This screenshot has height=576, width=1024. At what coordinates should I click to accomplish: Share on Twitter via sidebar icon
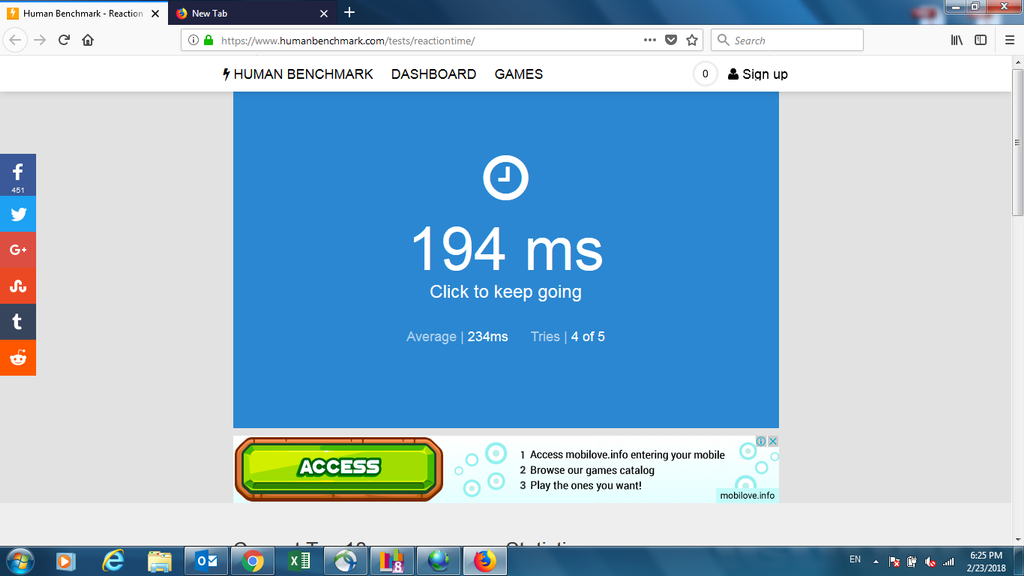click(x=18, y=214)
